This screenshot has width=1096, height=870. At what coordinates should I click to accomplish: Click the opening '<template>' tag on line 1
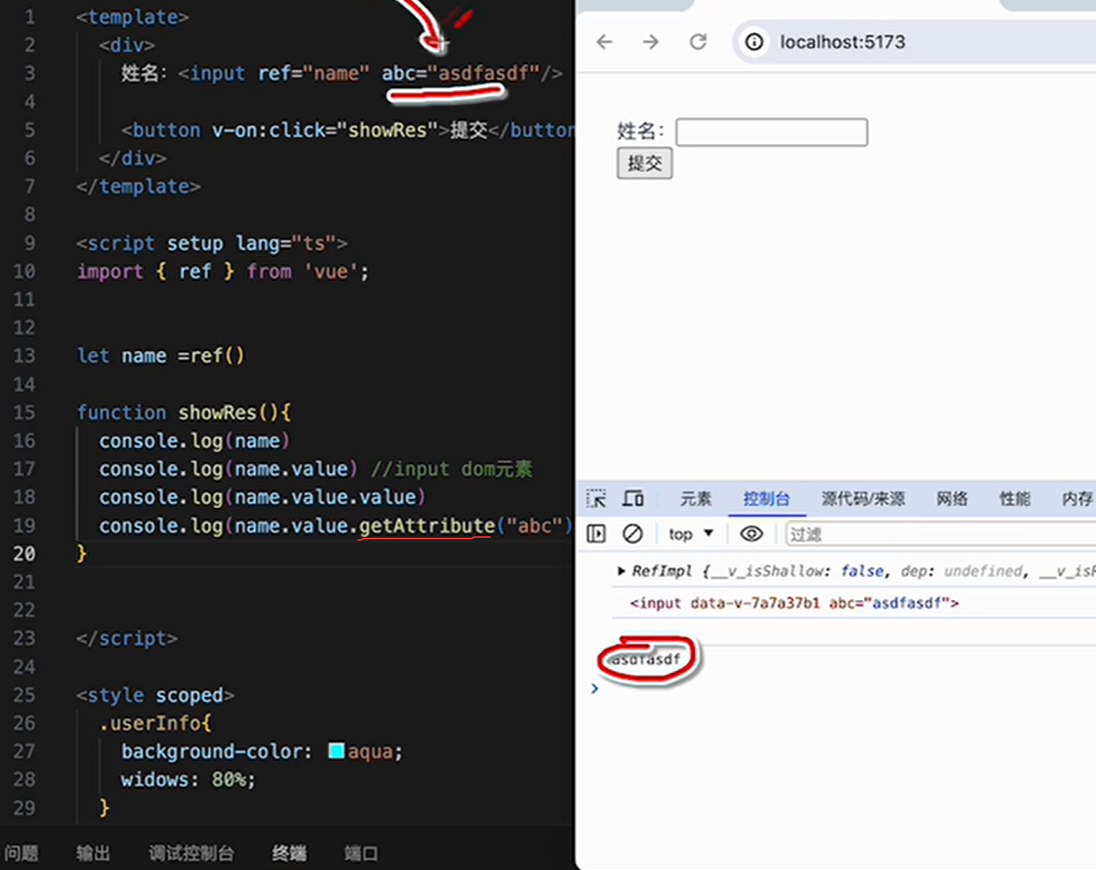pyautogui.click(x=133, y=17)
